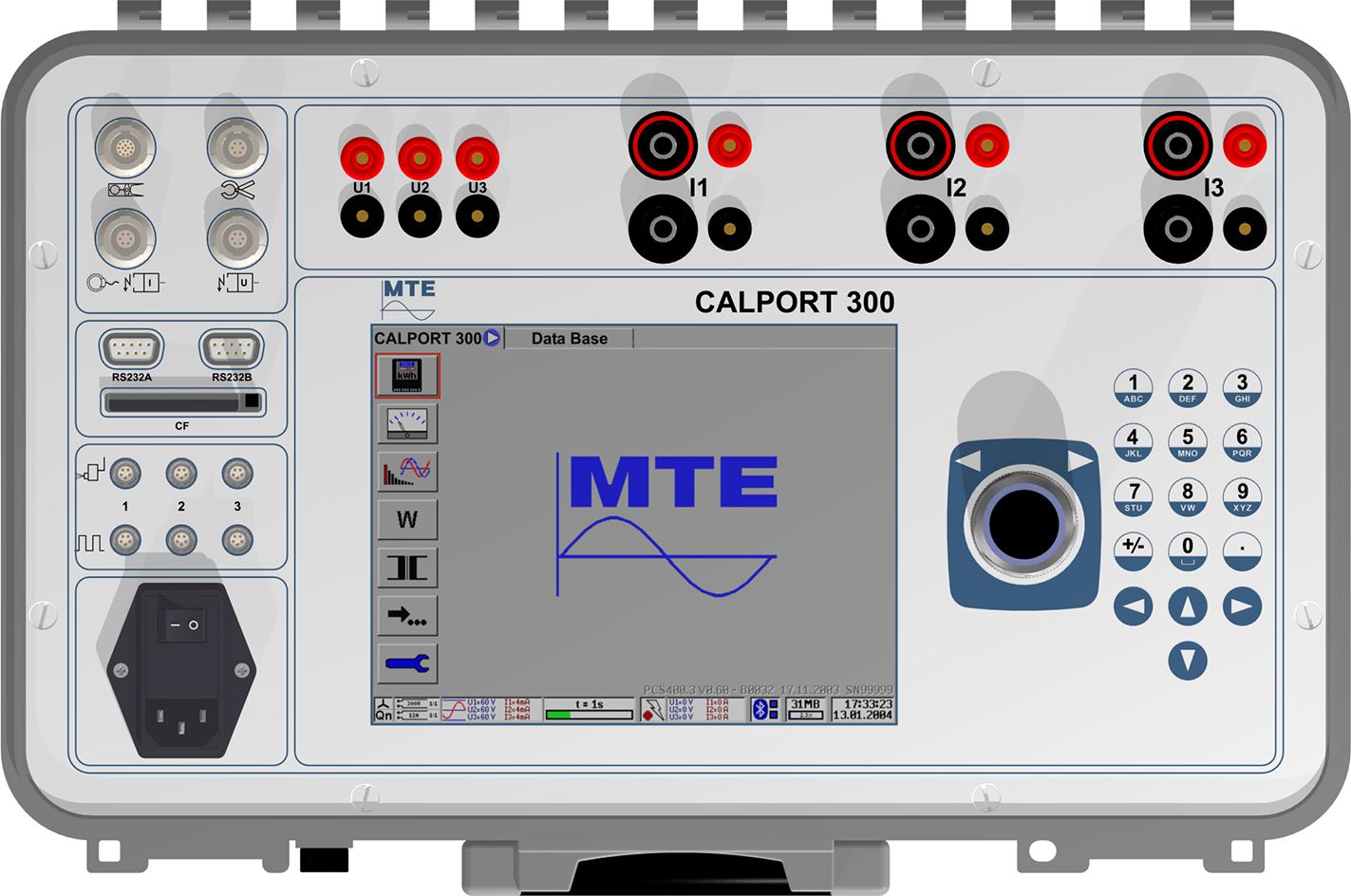Click the blue arrow beside CALPORT 300 tab
1351x896 pixels.
pos(492,338)
